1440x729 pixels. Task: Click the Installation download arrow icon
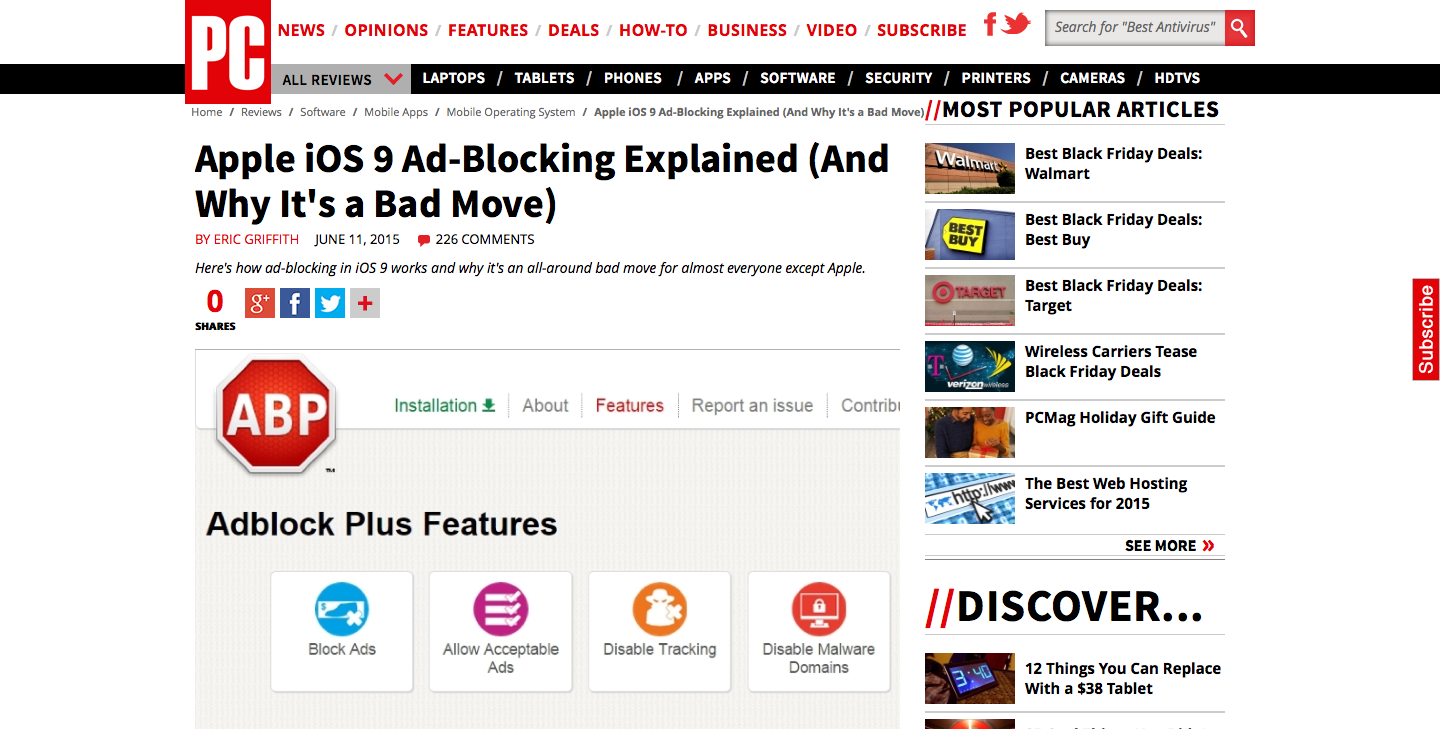click(489, 405)
